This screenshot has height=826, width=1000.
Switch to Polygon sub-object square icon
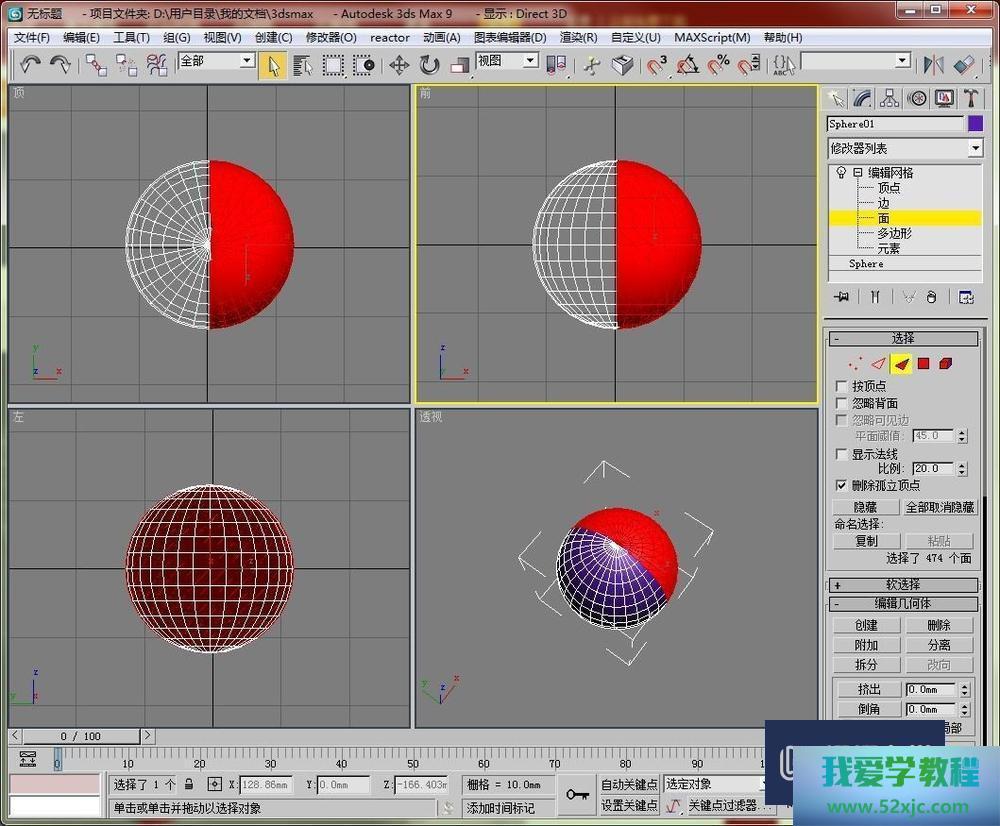[x=924, y=364]
